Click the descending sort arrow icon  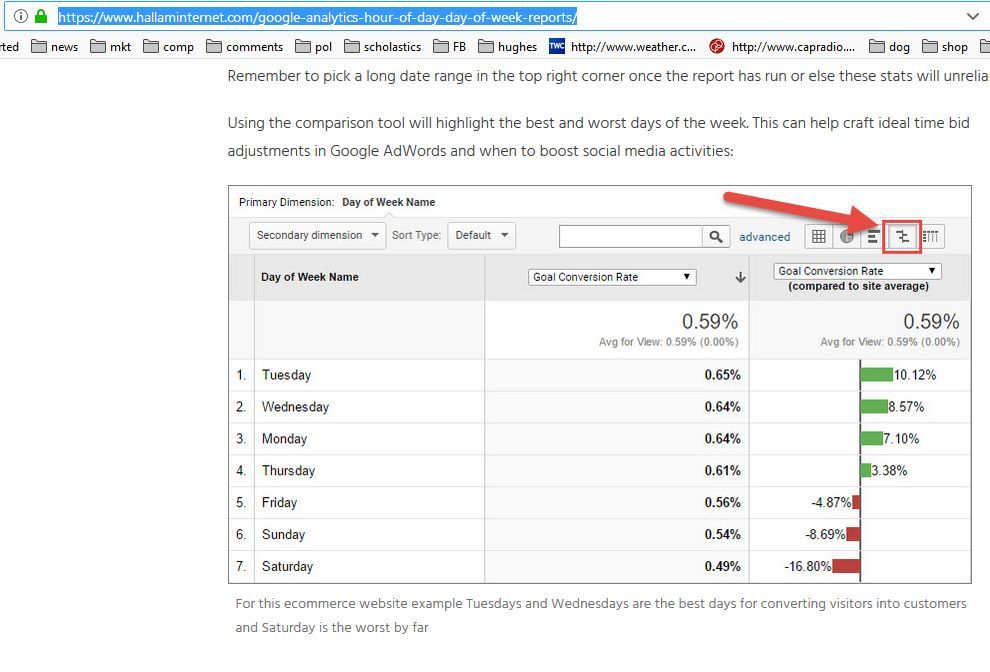[x=740, y=277]
